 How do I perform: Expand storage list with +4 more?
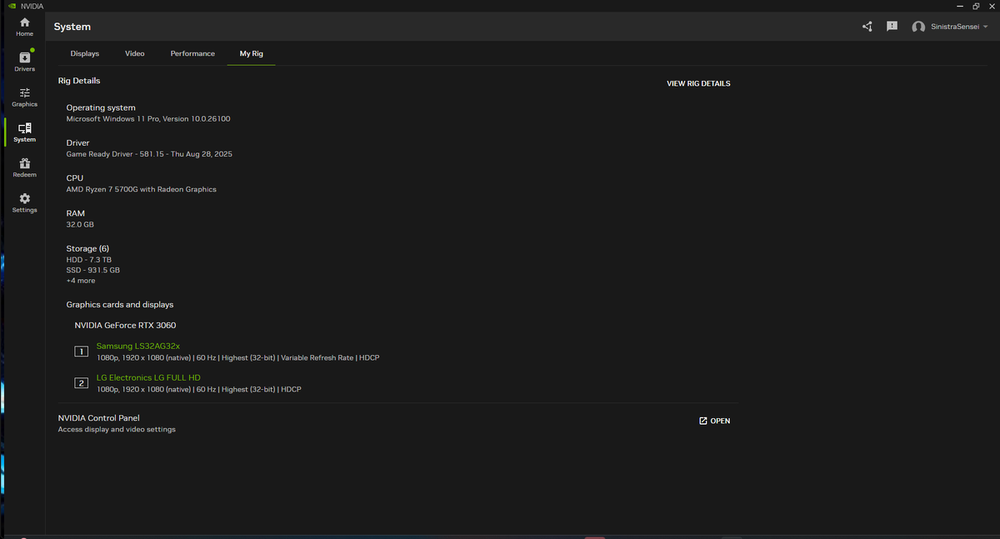81,281
